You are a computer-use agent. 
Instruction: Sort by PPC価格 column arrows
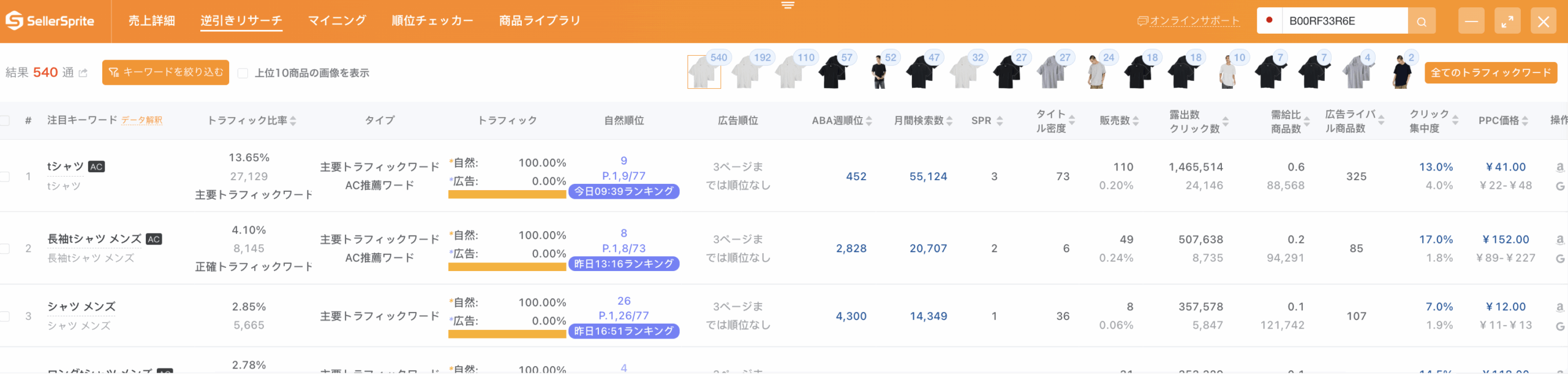pos(1525,121)
